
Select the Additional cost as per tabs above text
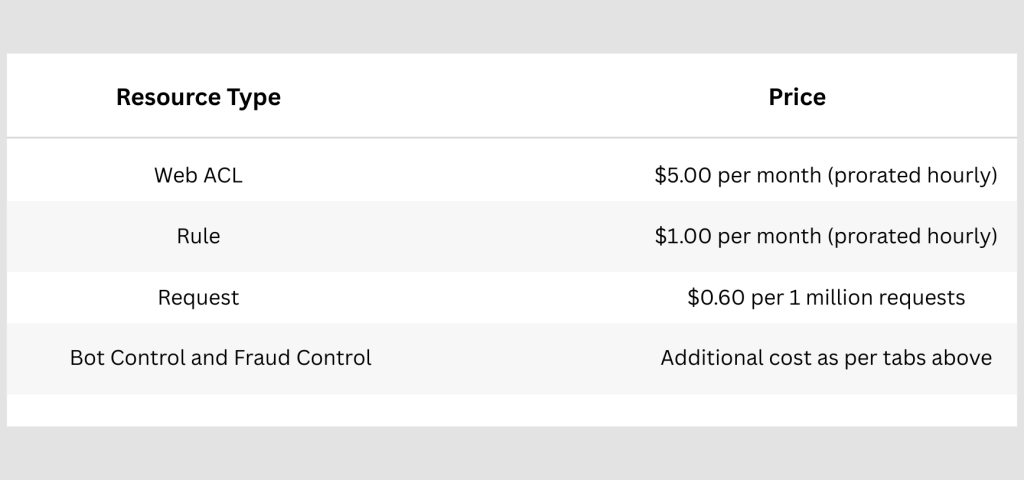tap(826, 358)
